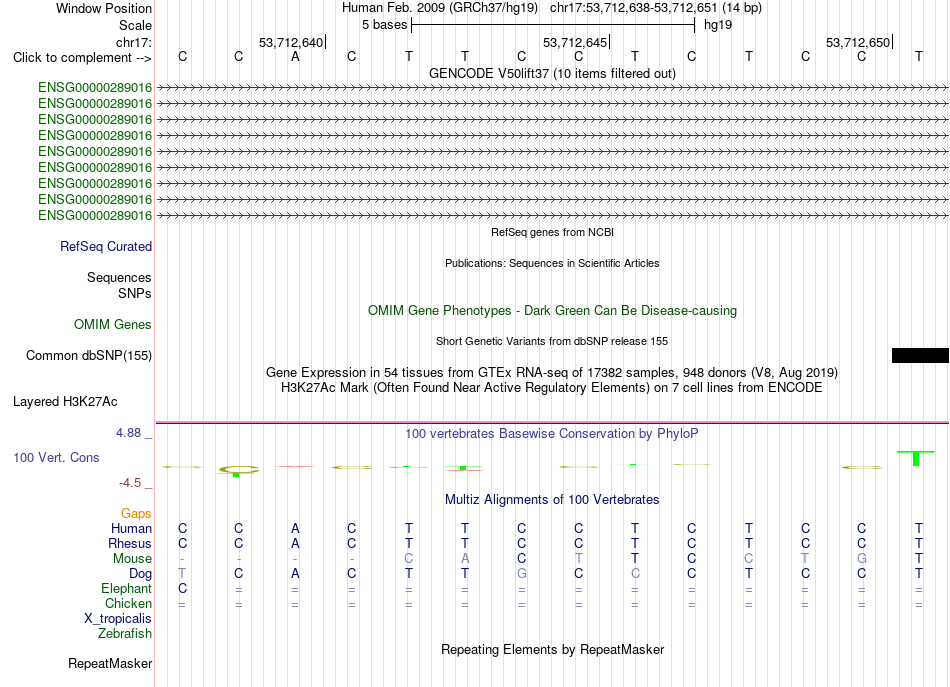Image resolution: width=950 pixels, height=687 pixels.
Task: Open 'Short Genetic Variants from dbSNP release 155' title
Action: click(x=552, y=341)
